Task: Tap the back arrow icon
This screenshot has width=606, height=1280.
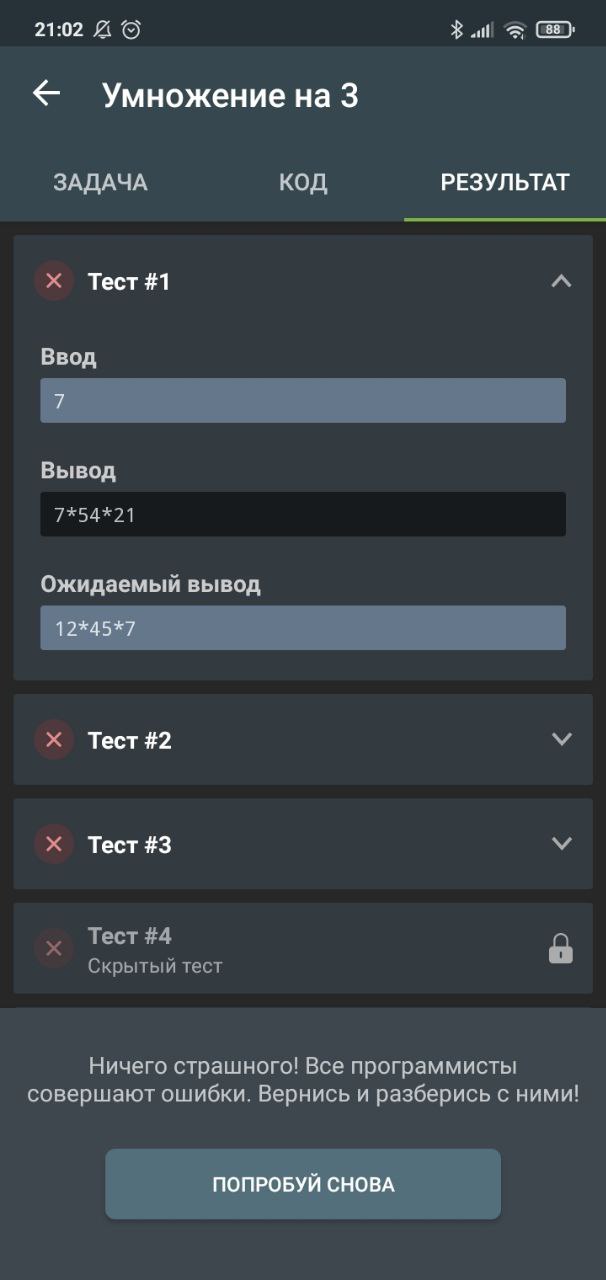Action: tap(46, 94)
